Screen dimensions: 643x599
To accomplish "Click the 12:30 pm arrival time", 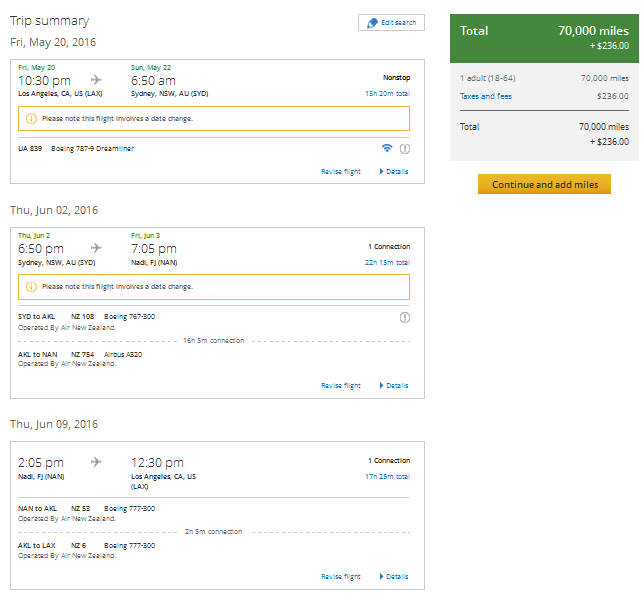I will click(x=157, y=462).
